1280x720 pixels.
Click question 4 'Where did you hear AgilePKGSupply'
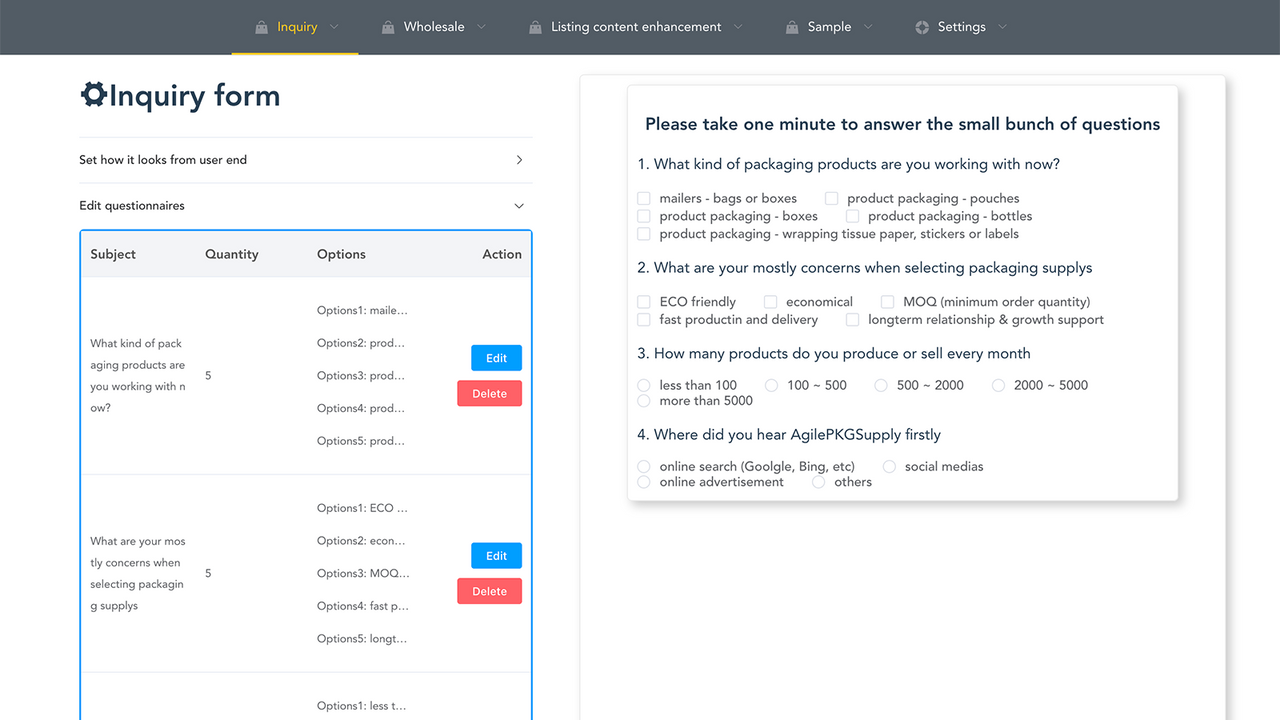pyautogui.click(x=789, y=435)
